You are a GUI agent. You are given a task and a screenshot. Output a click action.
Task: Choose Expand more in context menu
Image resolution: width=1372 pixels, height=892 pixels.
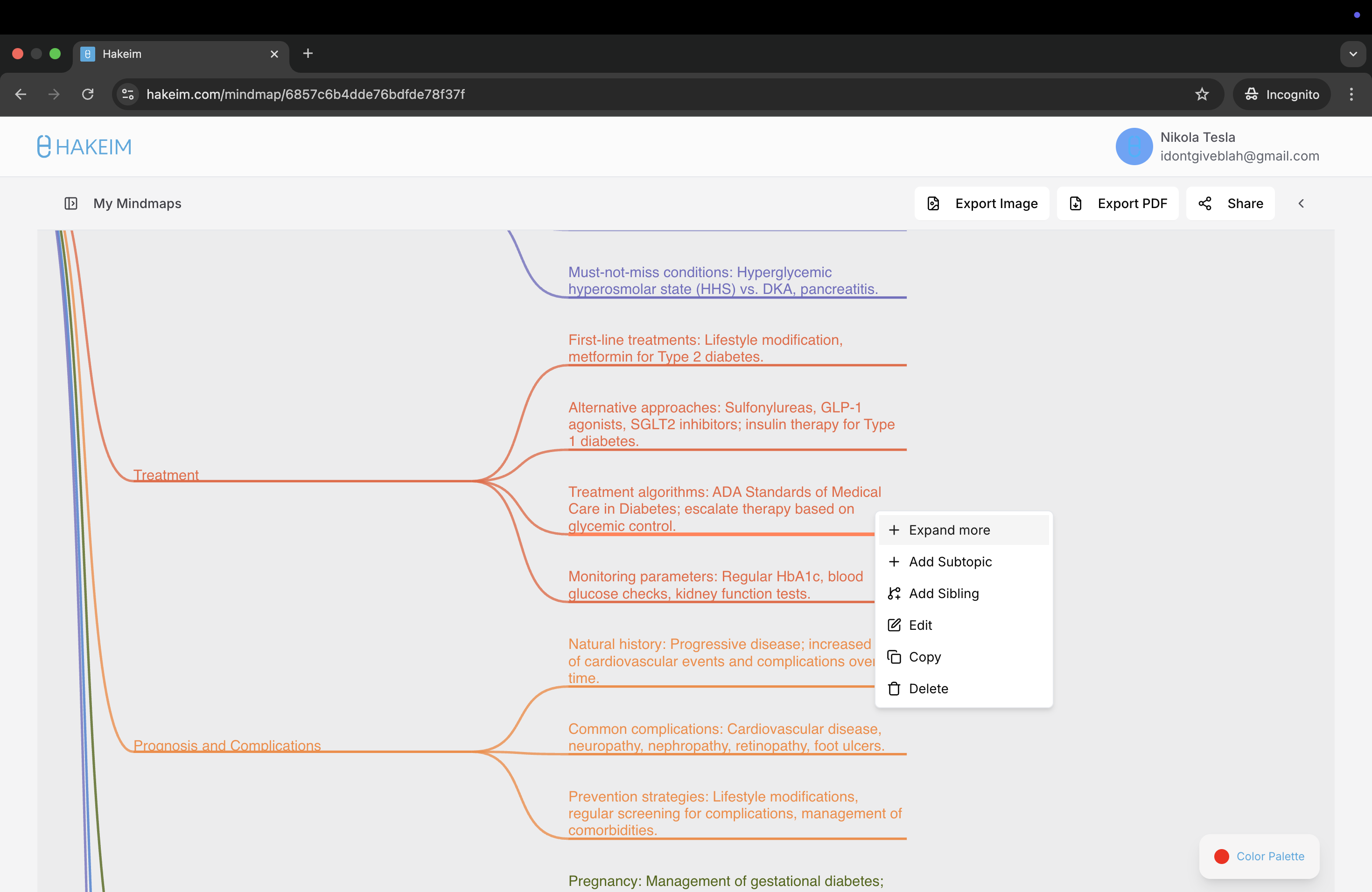coord(964,530)
